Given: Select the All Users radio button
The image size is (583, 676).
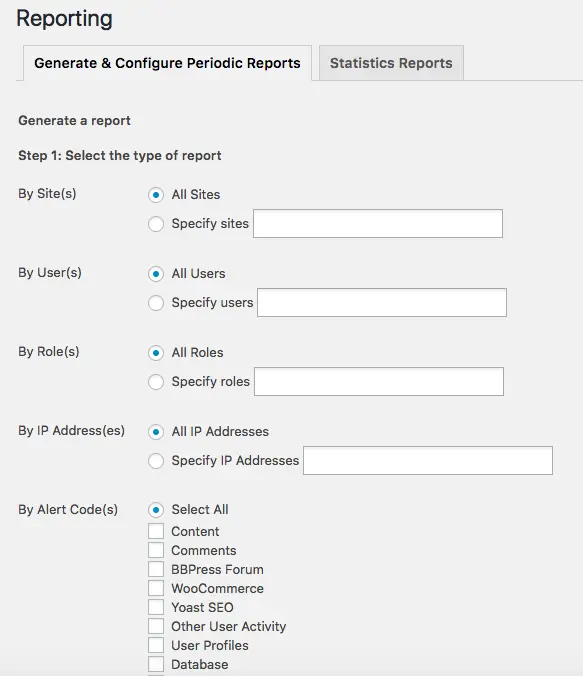Looking at the screenshot, I should [156, 274].
